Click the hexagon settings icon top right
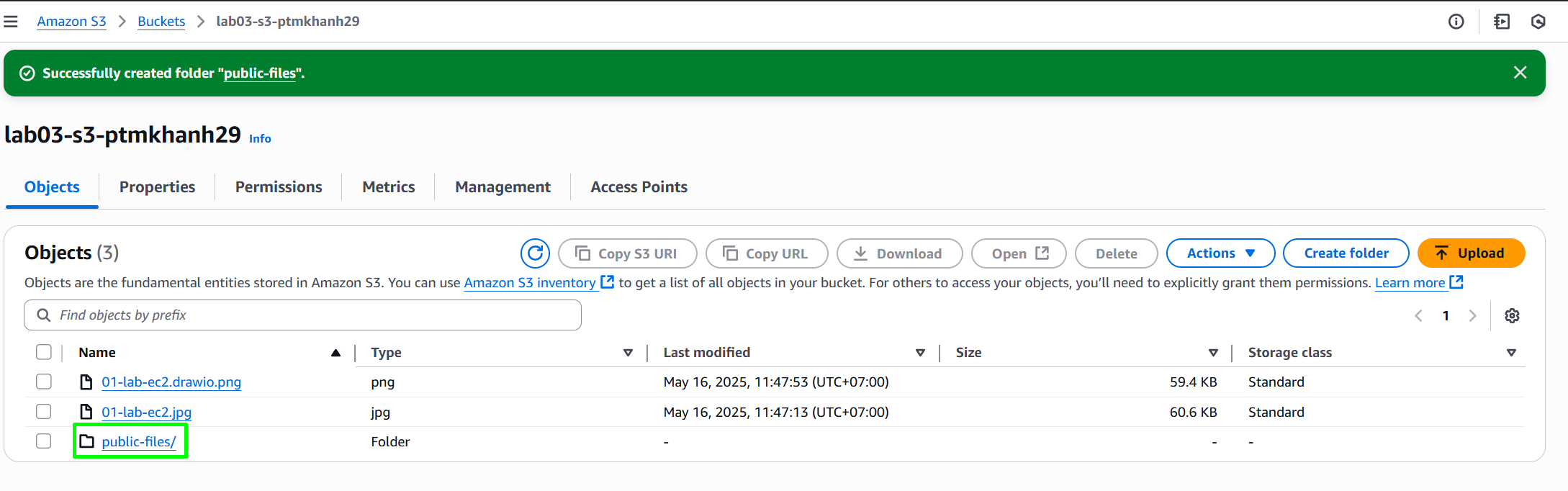 click(1538, 22)
